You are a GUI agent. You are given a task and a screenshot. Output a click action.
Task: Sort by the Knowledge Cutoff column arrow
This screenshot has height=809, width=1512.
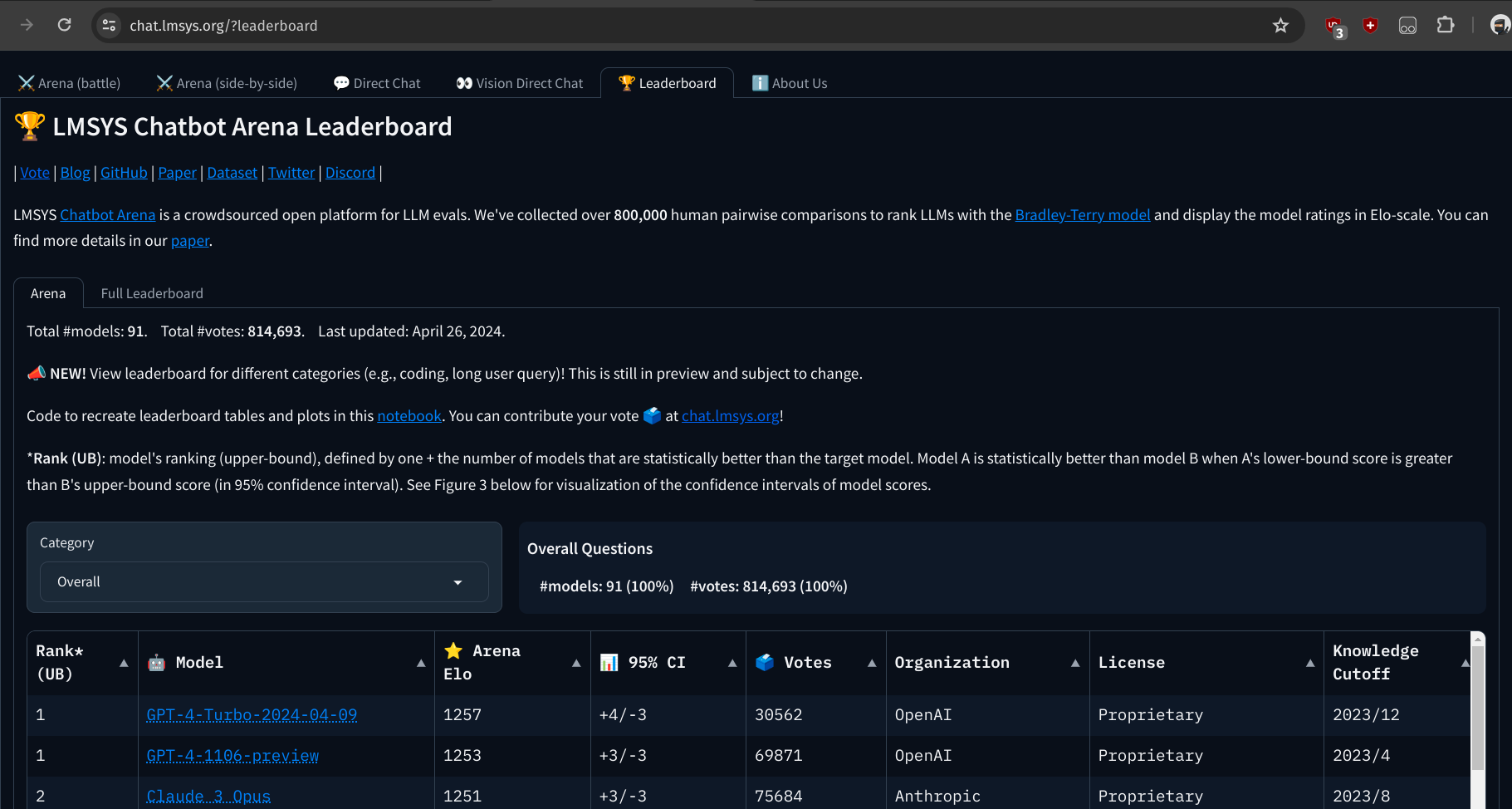click(1466, 663)
